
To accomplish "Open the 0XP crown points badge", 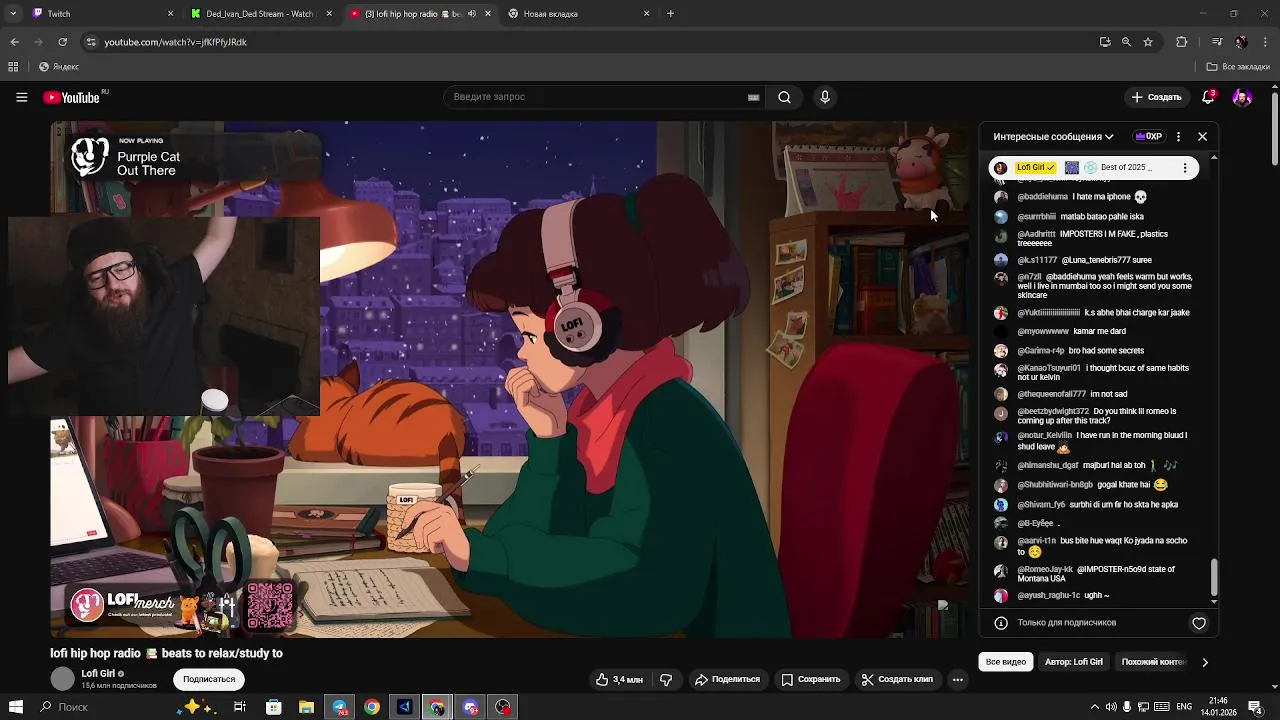I will pyautogui.click(x=1148, y=136).
